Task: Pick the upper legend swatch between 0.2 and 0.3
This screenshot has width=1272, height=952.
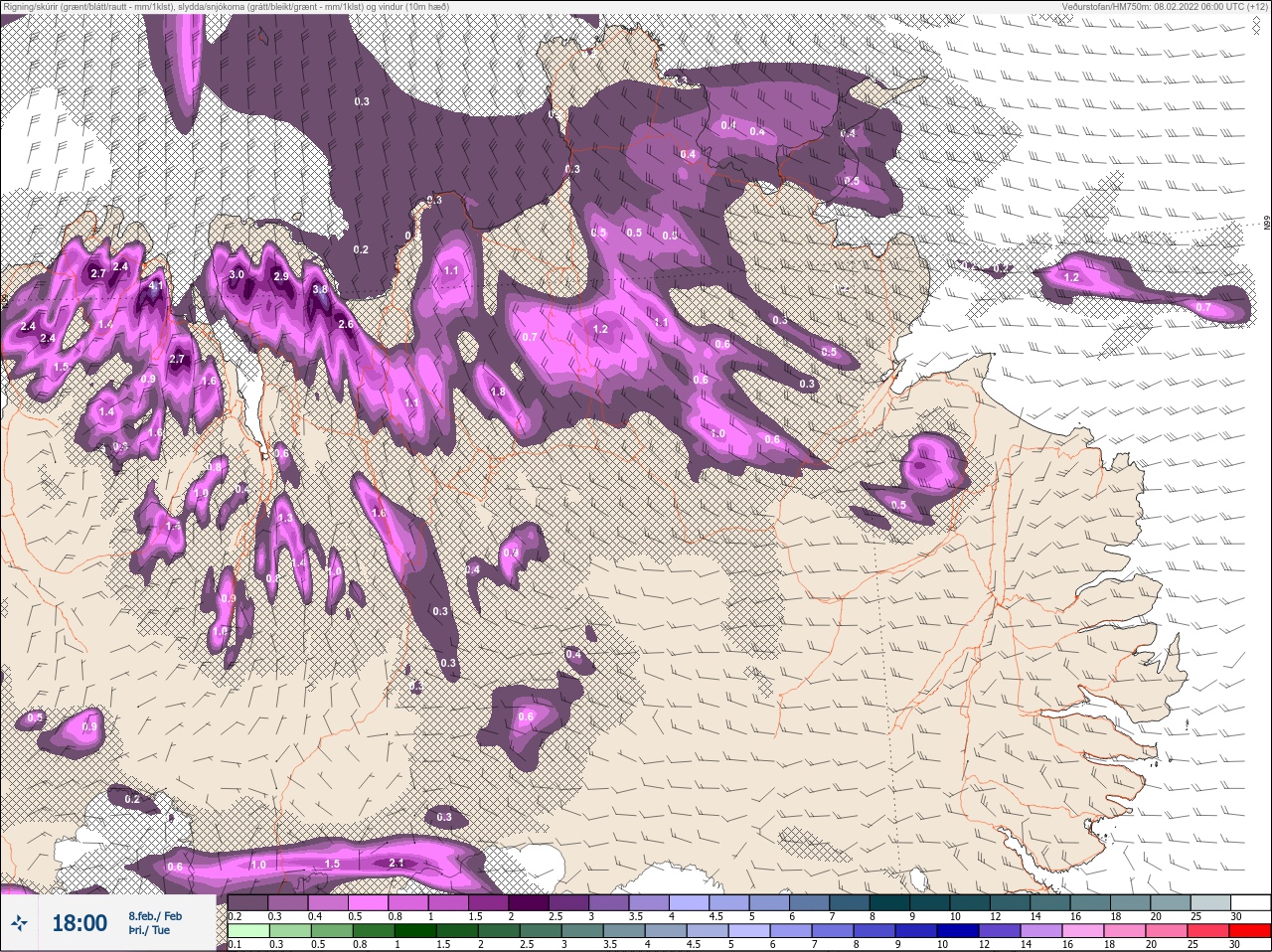Action: tap(248, 902)
